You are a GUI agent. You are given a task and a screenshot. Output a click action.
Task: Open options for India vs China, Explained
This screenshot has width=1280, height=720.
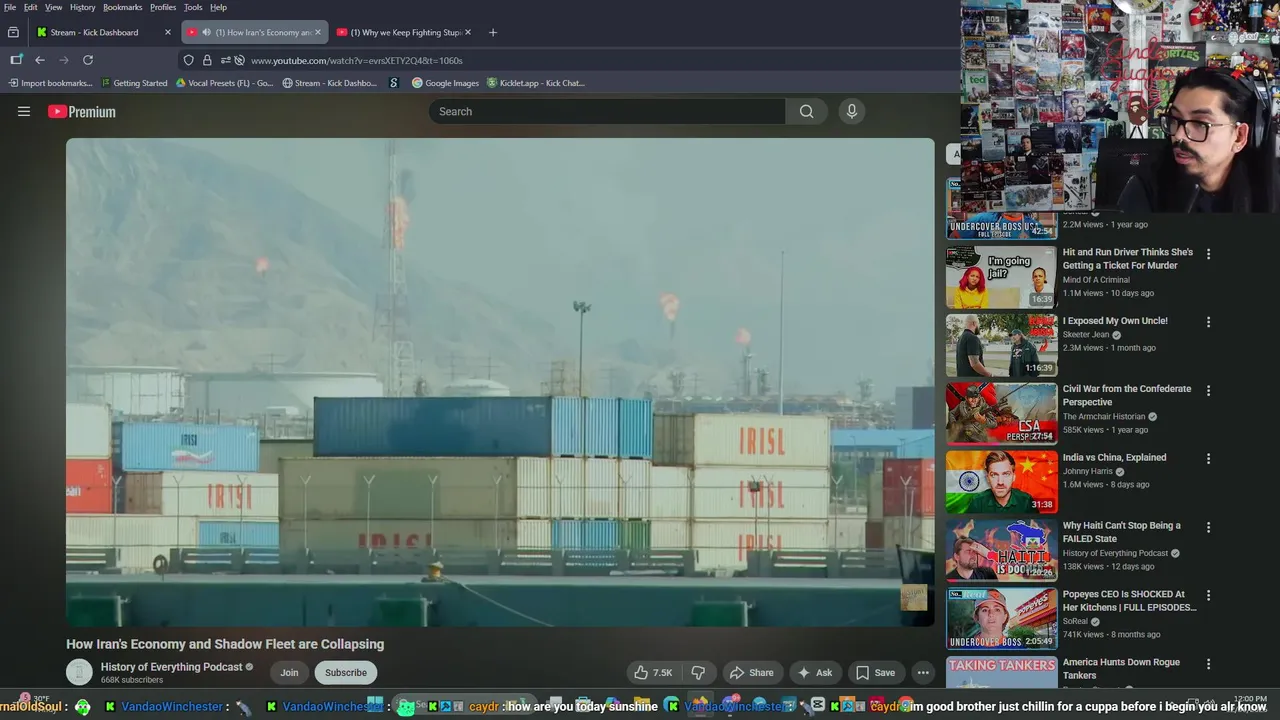1208,459
